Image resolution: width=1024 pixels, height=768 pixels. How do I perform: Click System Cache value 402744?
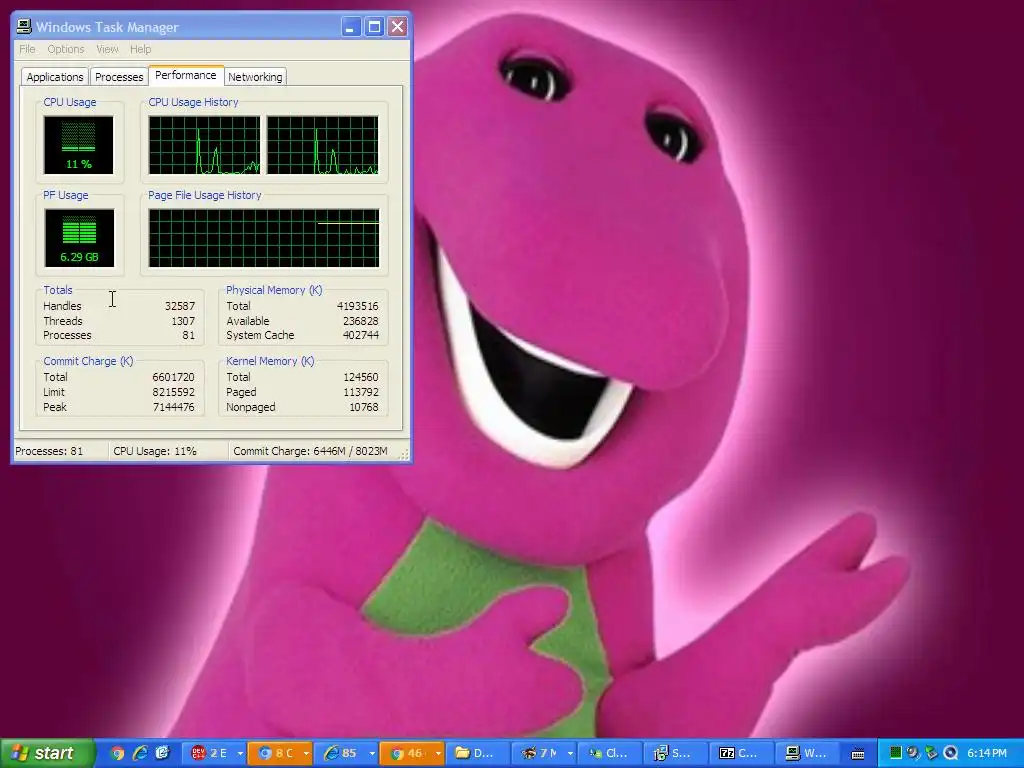click(360, 335)
